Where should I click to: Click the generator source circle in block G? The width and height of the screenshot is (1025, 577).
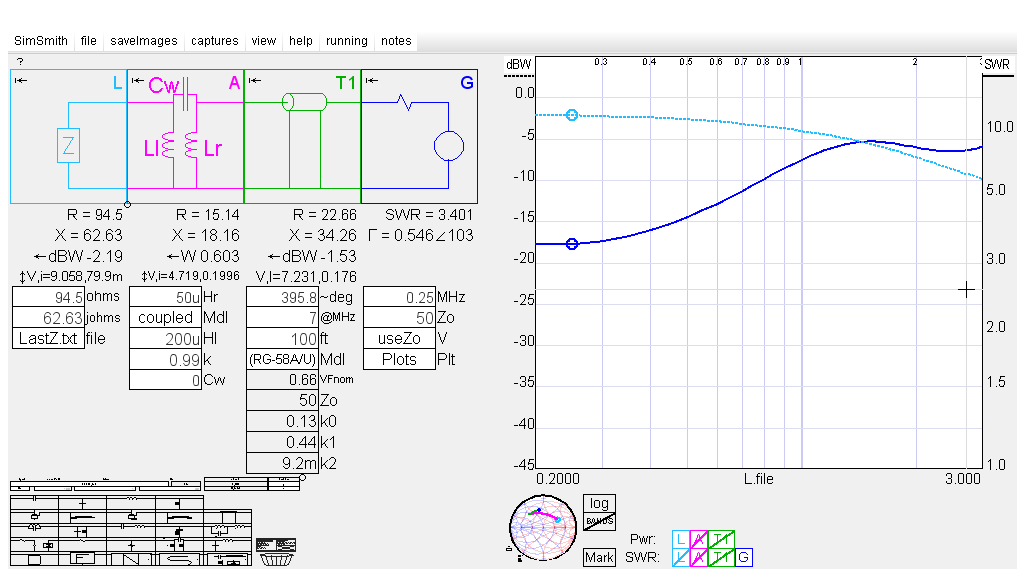448,146
